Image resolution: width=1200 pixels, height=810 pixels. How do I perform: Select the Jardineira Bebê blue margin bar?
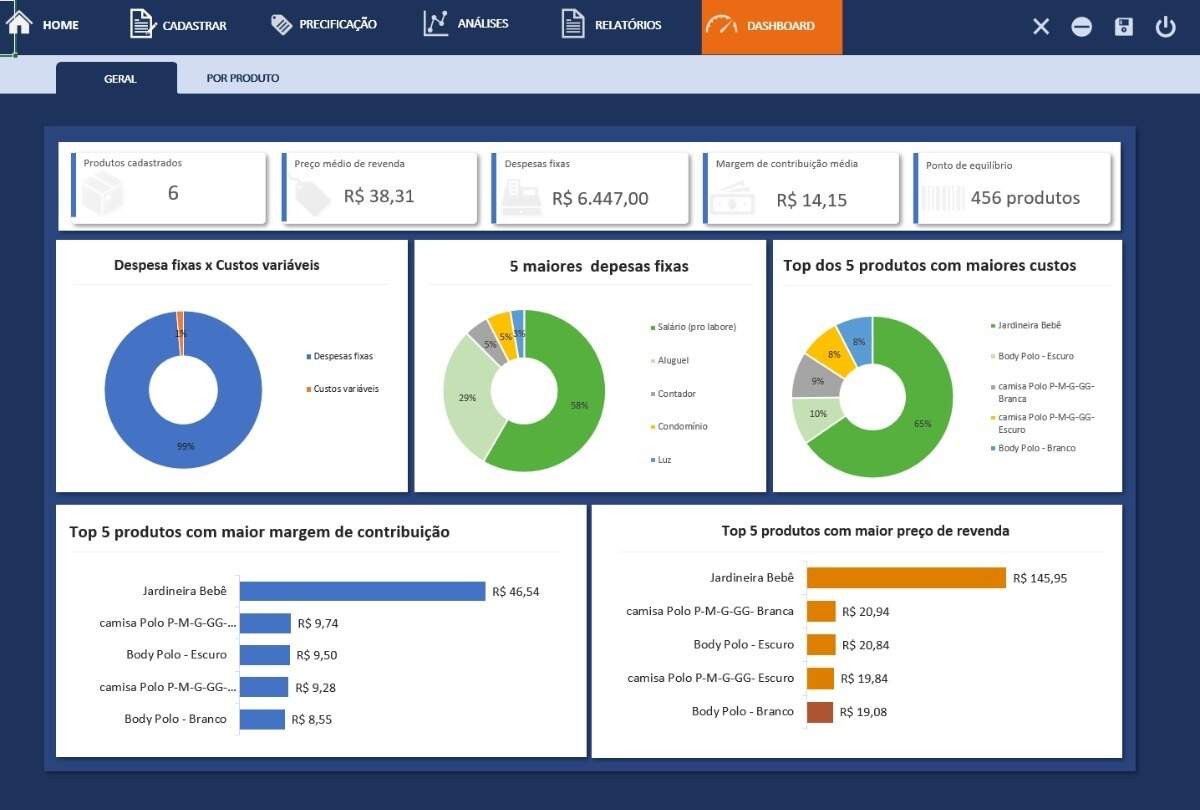(362, 591)
